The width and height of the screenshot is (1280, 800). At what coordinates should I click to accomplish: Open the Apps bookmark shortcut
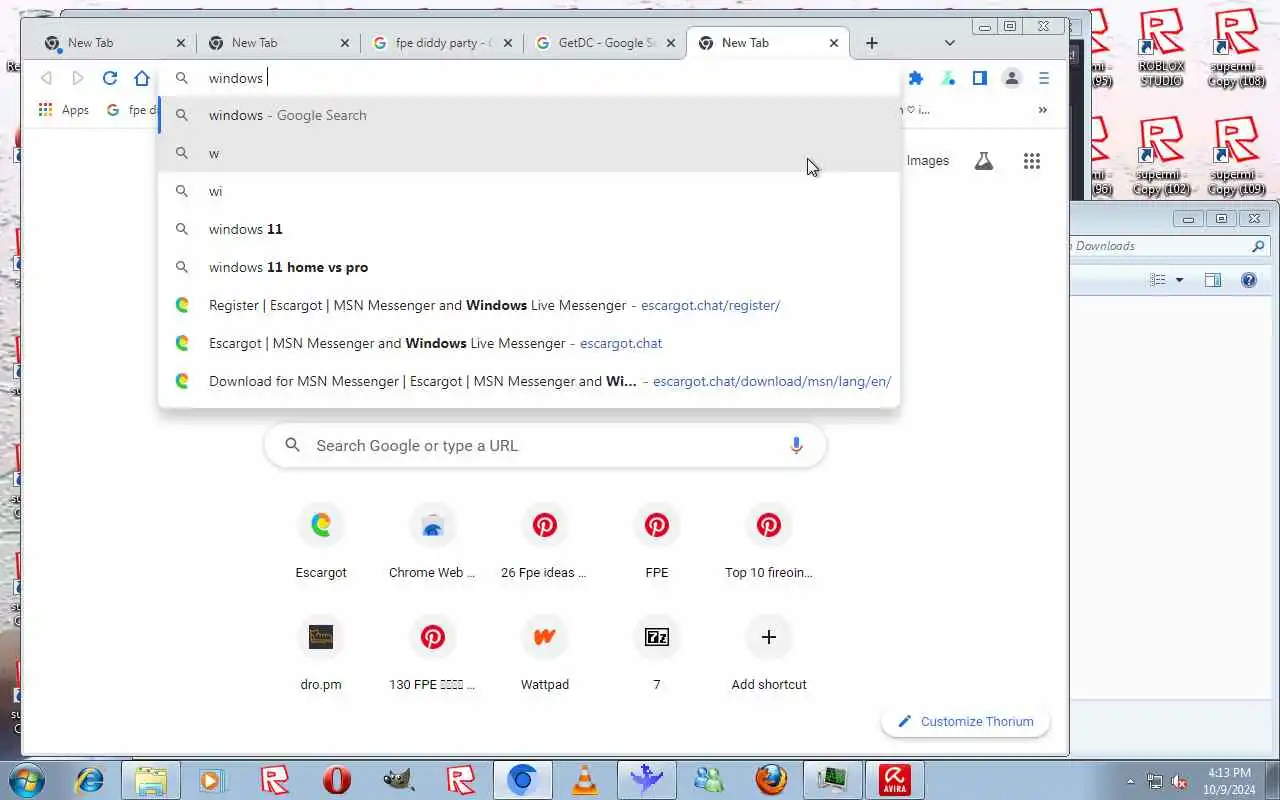coord(64,110)
